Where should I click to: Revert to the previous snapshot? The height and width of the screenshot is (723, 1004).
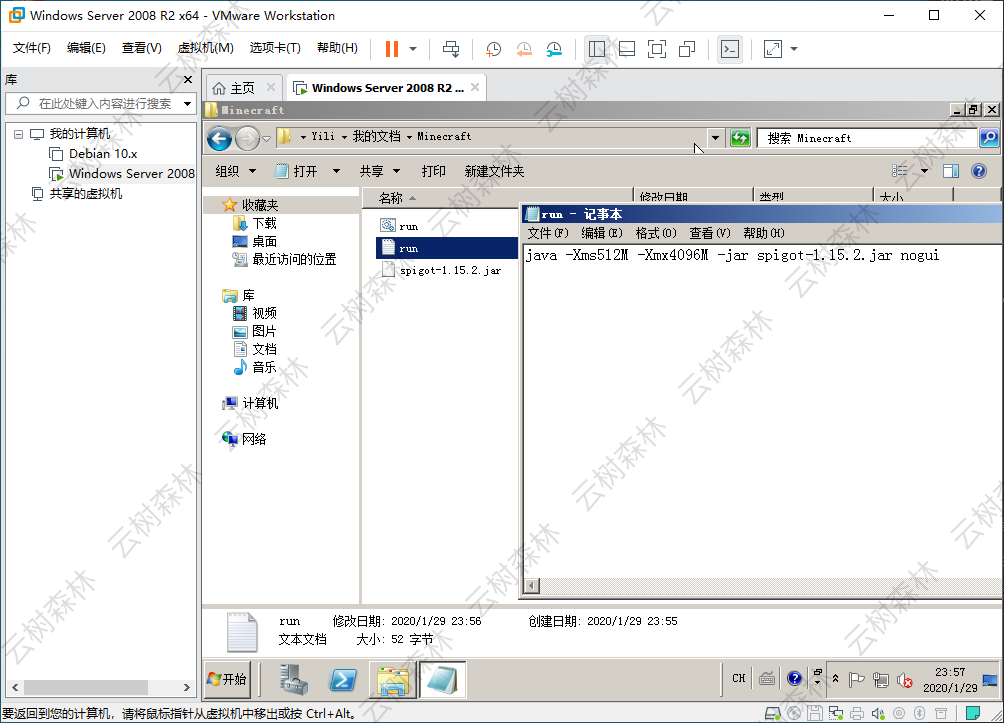pos(524,49)
